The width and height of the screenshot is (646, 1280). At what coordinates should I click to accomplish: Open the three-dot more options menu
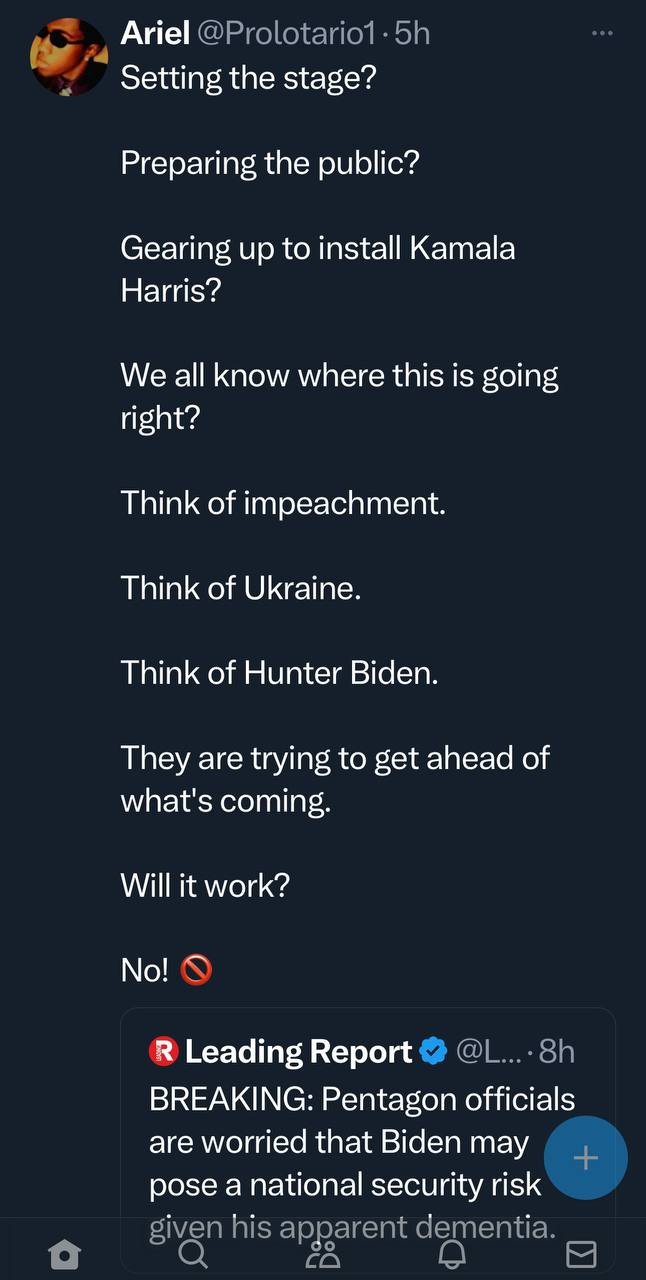coord(601,33)
